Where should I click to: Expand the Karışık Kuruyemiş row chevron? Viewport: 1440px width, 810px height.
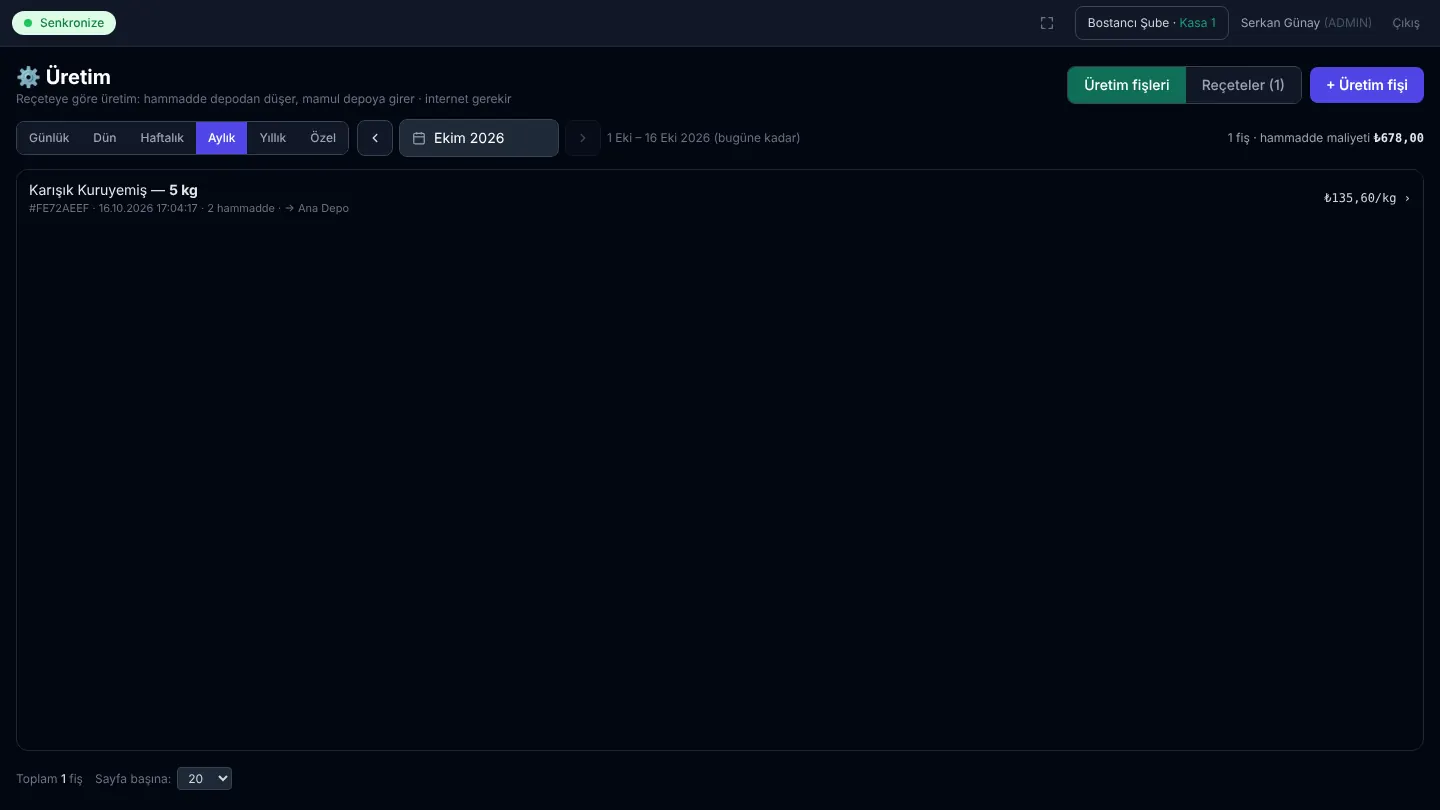[1407, 198]
